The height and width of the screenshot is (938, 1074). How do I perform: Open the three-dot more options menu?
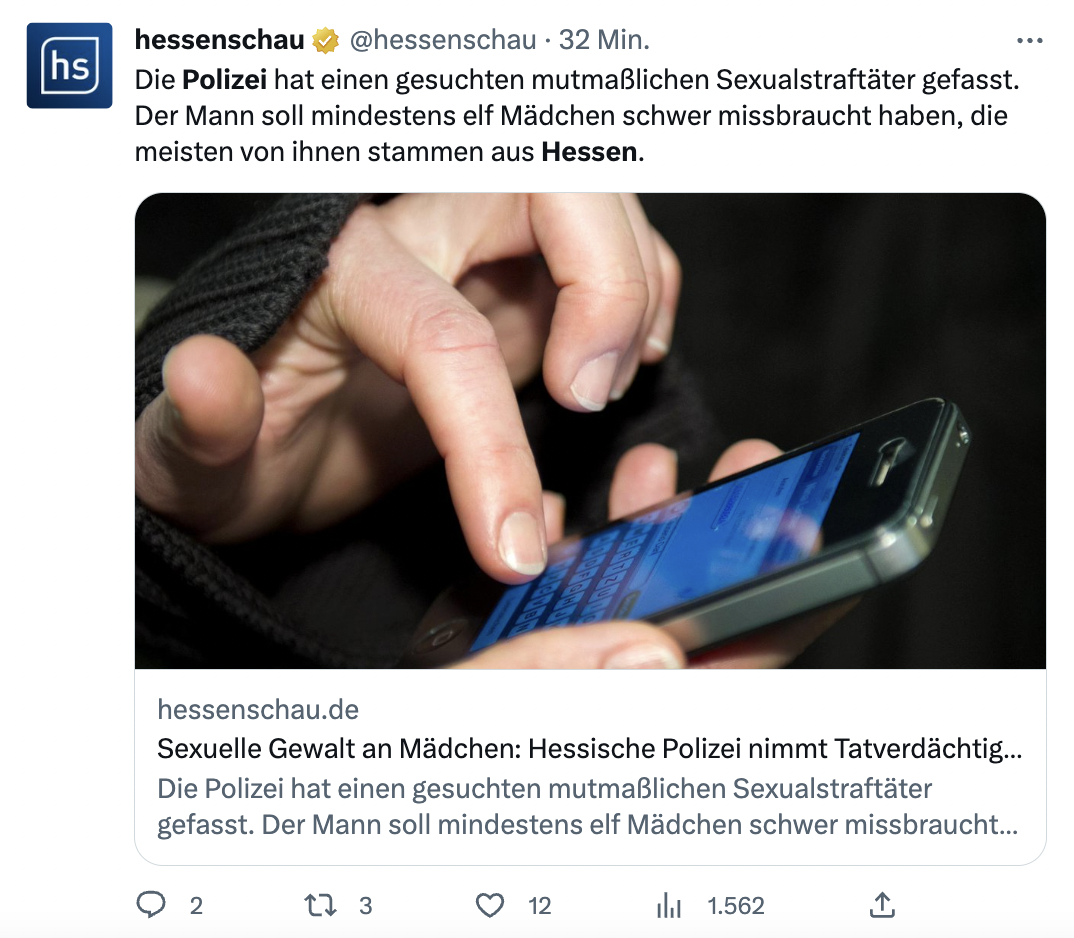(x=1029, y=41)
